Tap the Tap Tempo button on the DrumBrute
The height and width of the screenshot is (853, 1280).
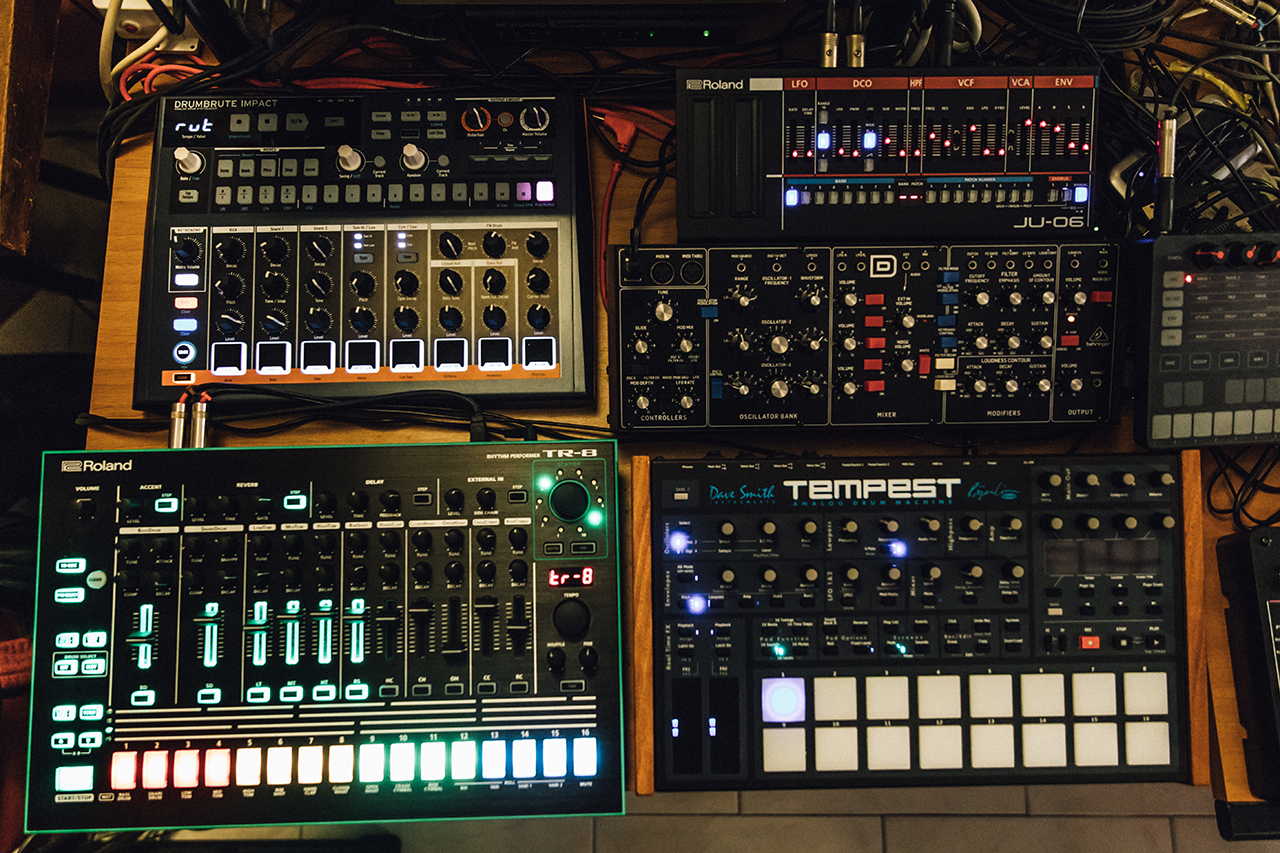click(188, 196)
